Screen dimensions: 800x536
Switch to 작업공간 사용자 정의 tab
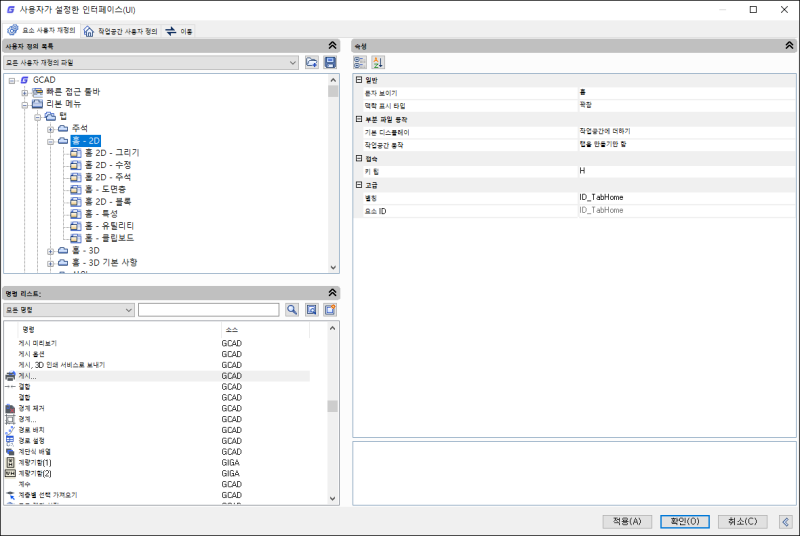click(121, 31)
